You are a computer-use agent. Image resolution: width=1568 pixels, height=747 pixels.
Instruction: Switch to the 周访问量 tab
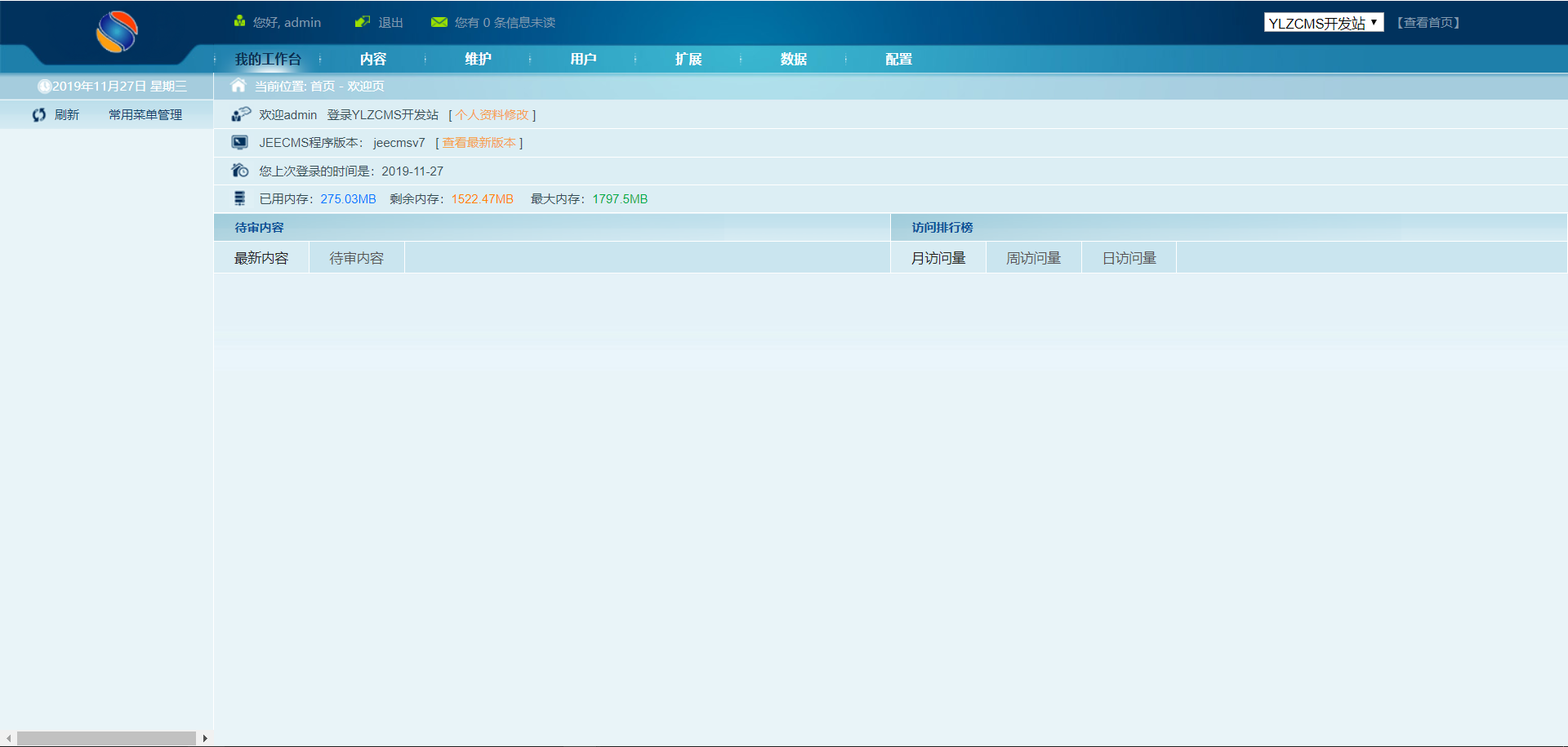point(1034,258)
